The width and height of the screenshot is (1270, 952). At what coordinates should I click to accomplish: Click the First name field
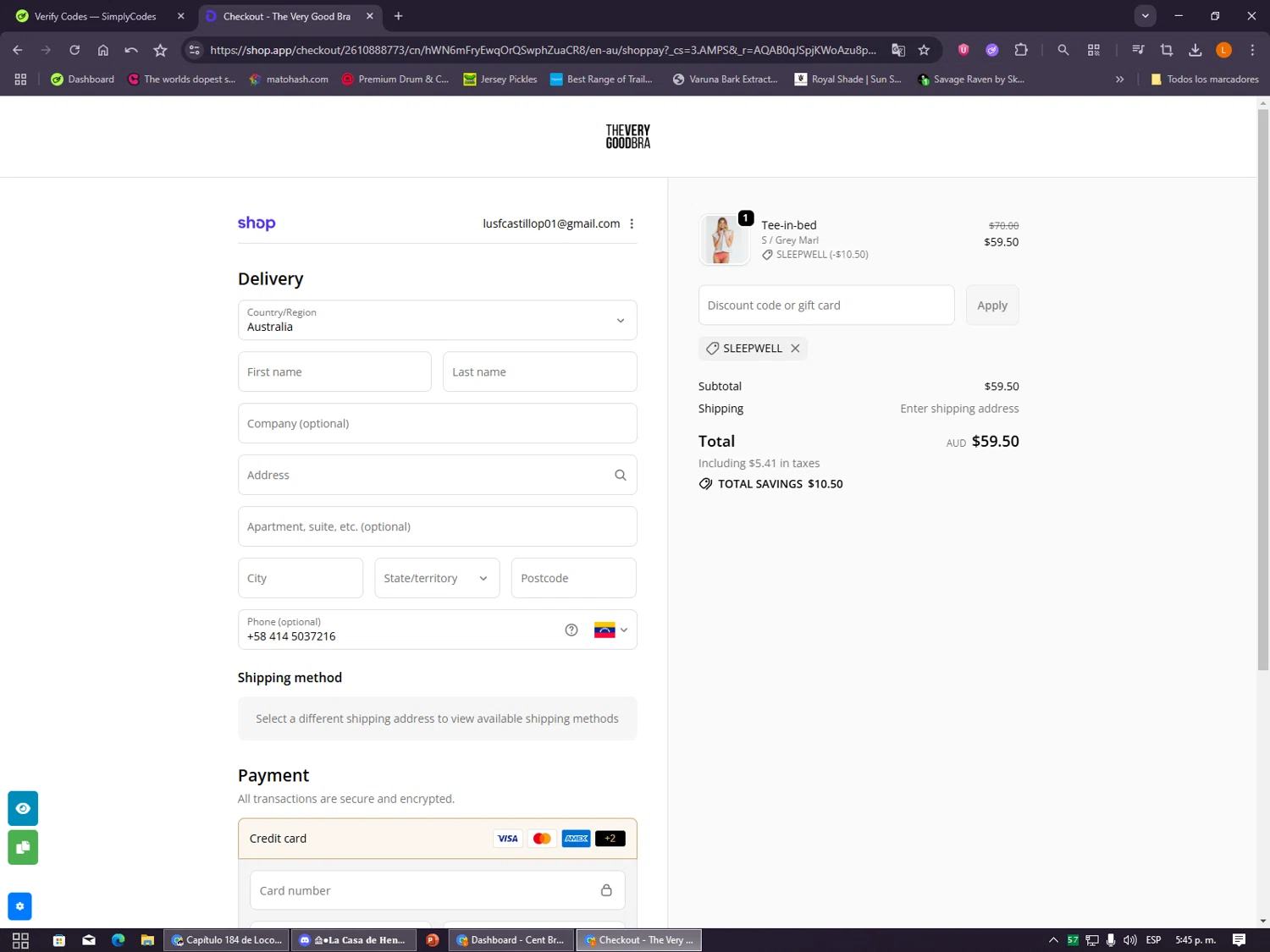pyautogui.click(x=334, y=371)
